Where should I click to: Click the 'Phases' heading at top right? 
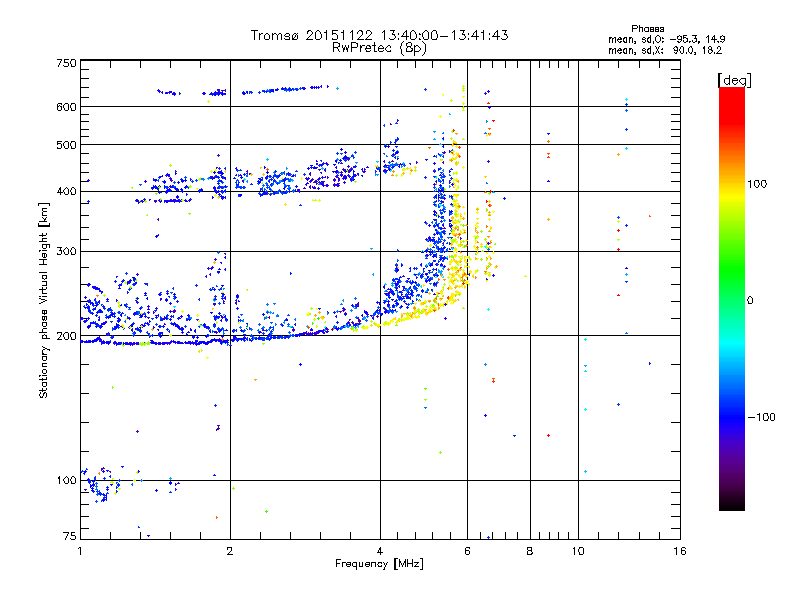click(x=647, y=29)
